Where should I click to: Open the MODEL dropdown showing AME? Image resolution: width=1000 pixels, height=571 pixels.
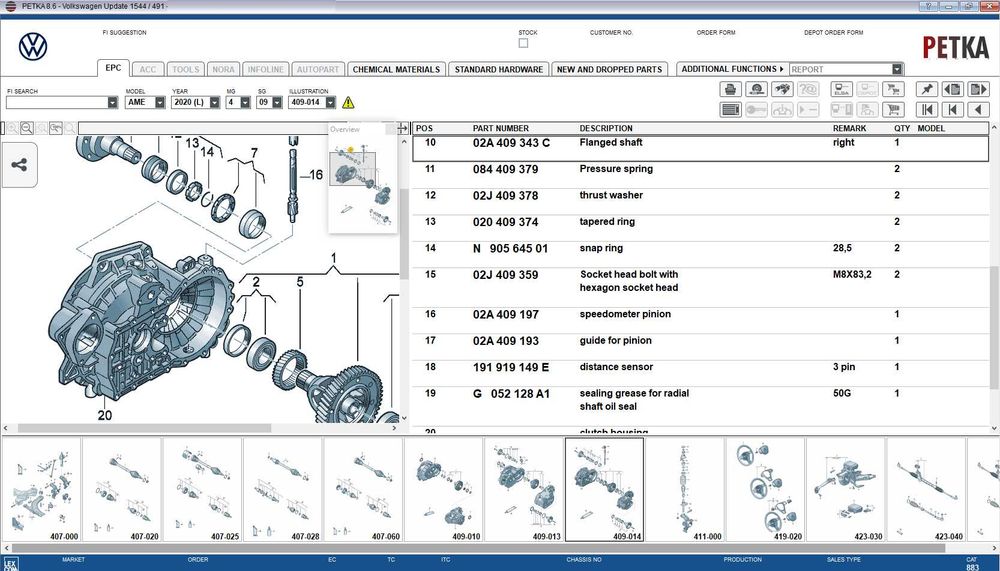(145, 102)
